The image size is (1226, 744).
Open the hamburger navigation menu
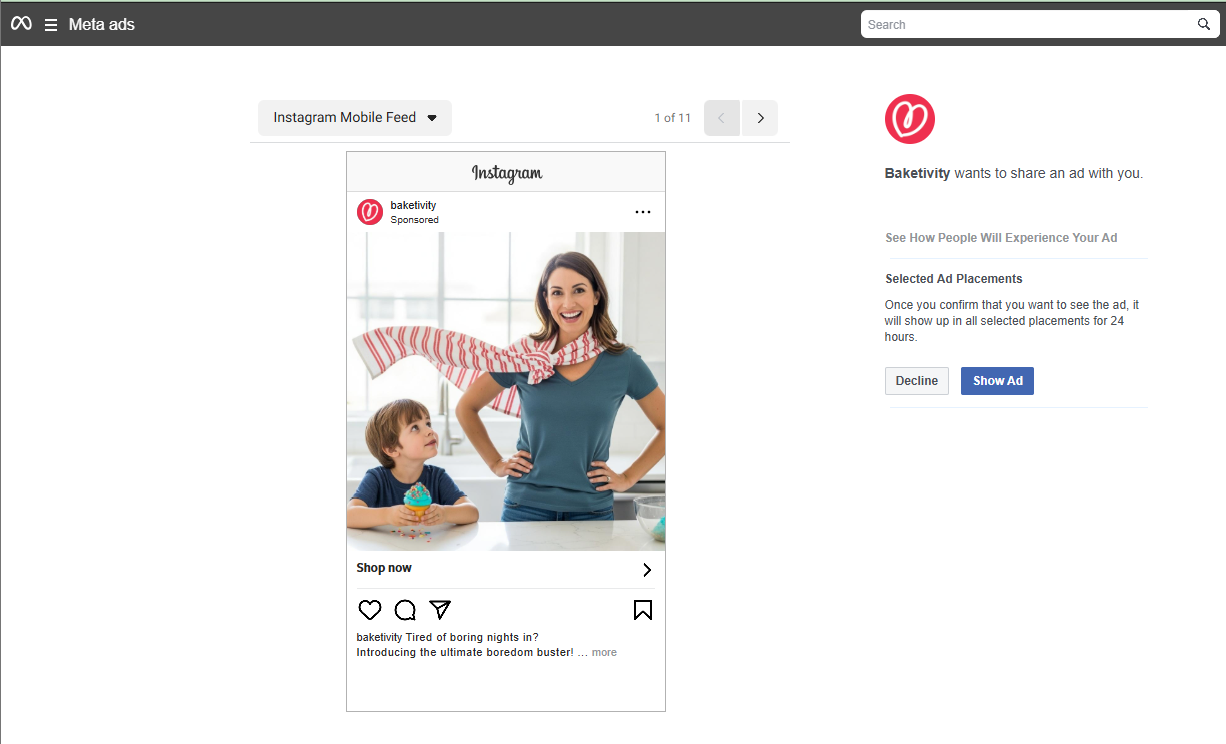click(51, 25)
